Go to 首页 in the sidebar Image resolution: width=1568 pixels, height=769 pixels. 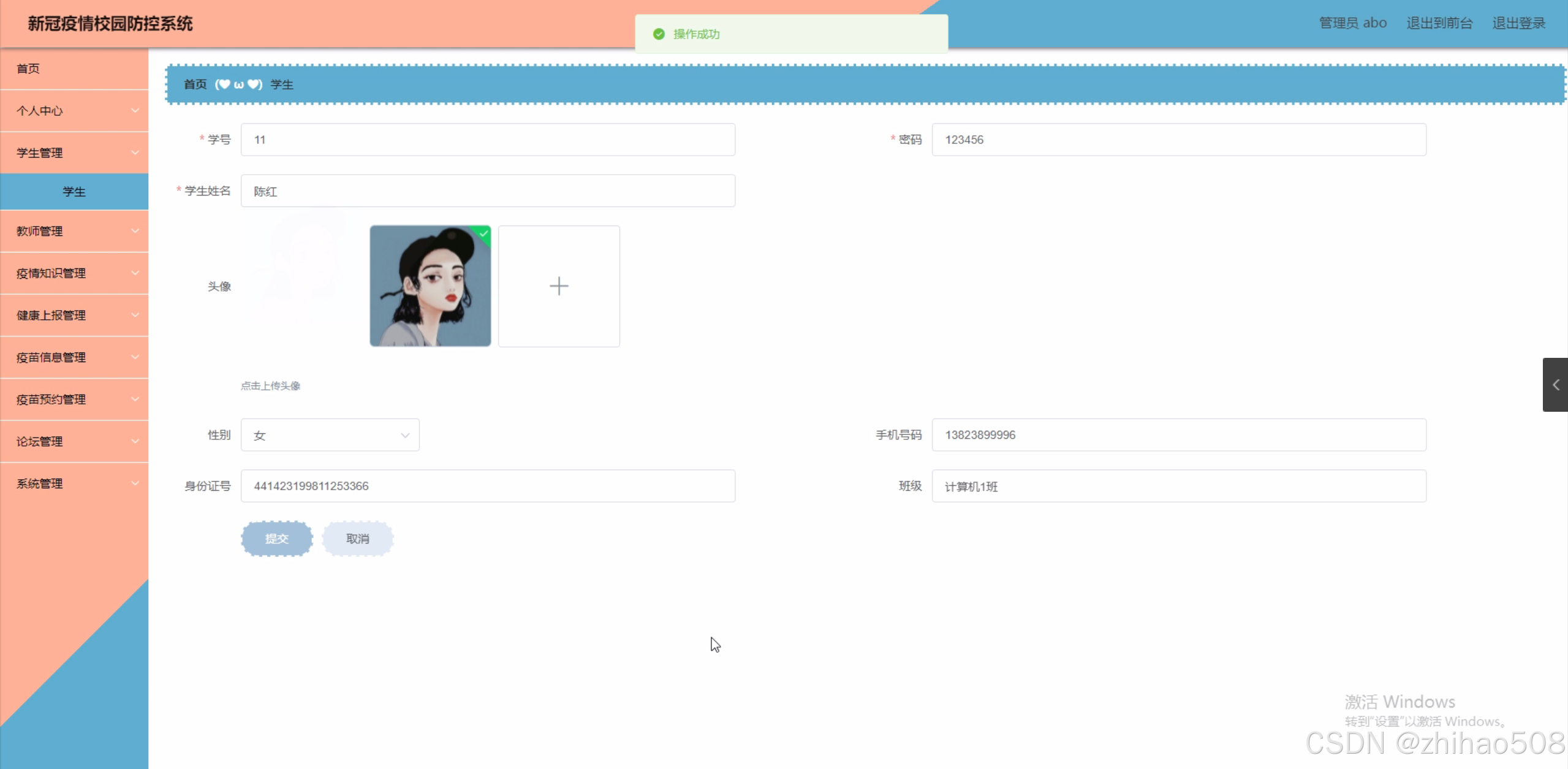click(x=28, y=69)
